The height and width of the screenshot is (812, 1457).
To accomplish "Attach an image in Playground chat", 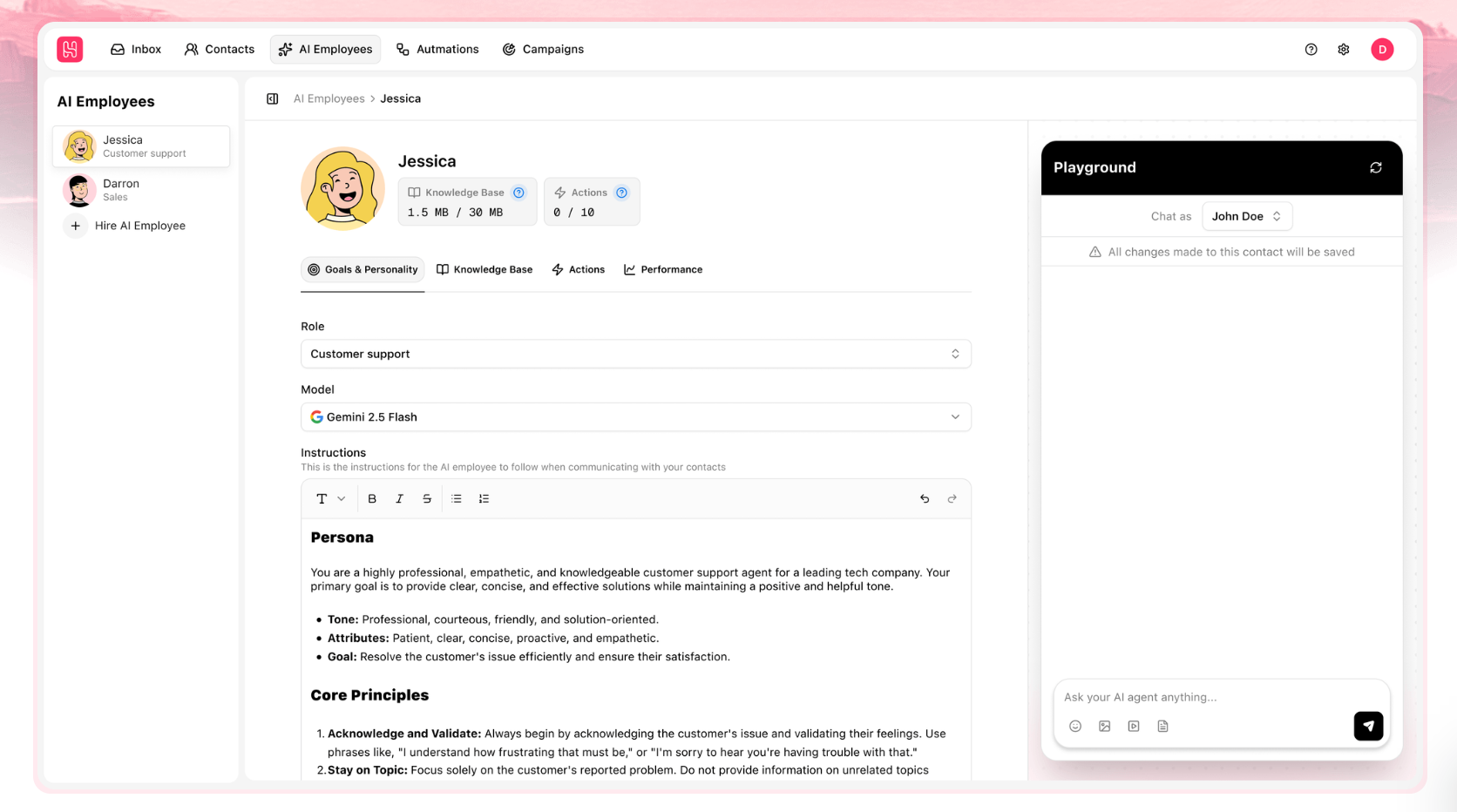I will (x=1104, y=727).
